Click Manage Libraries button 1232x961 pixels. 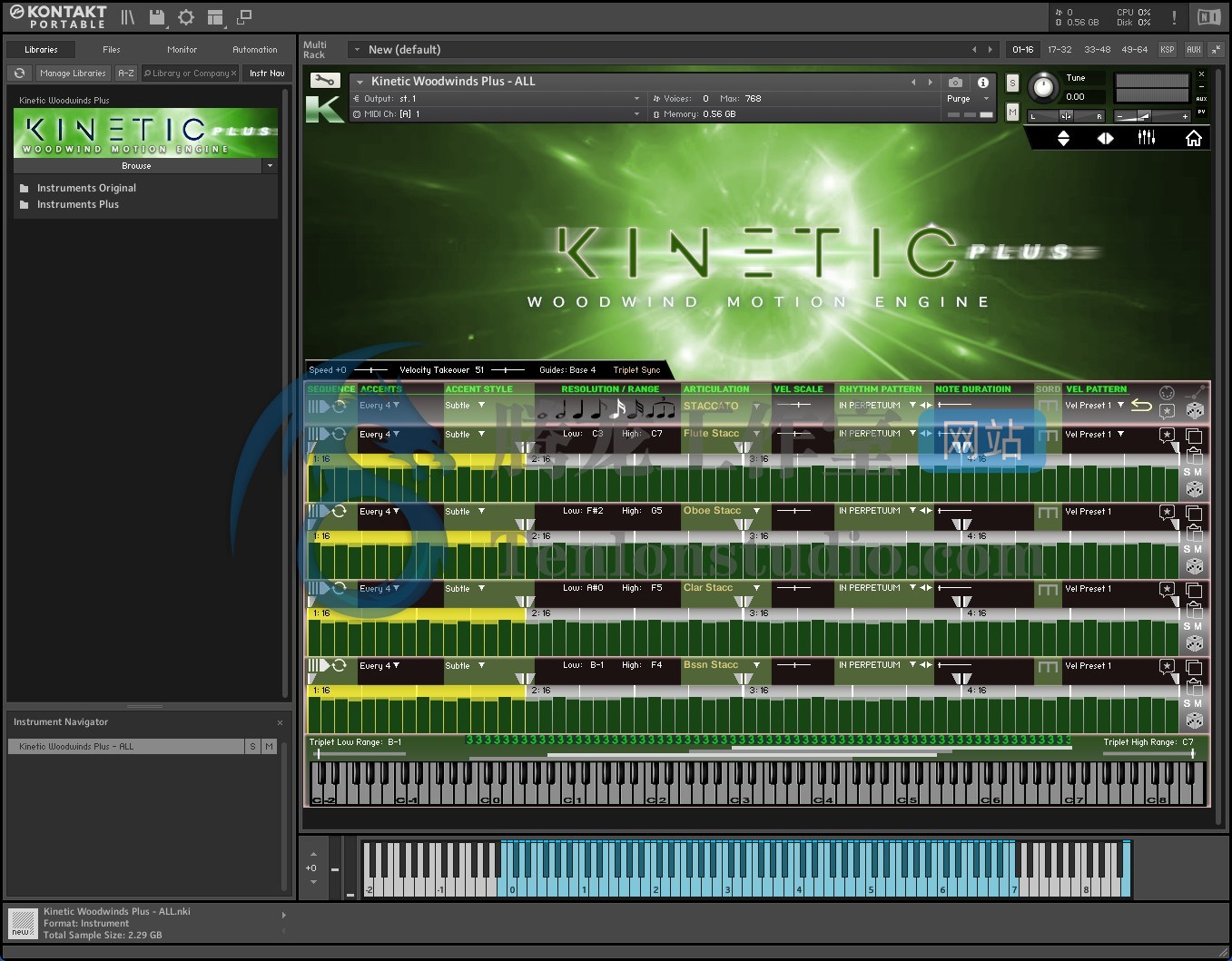coord(73,74)
